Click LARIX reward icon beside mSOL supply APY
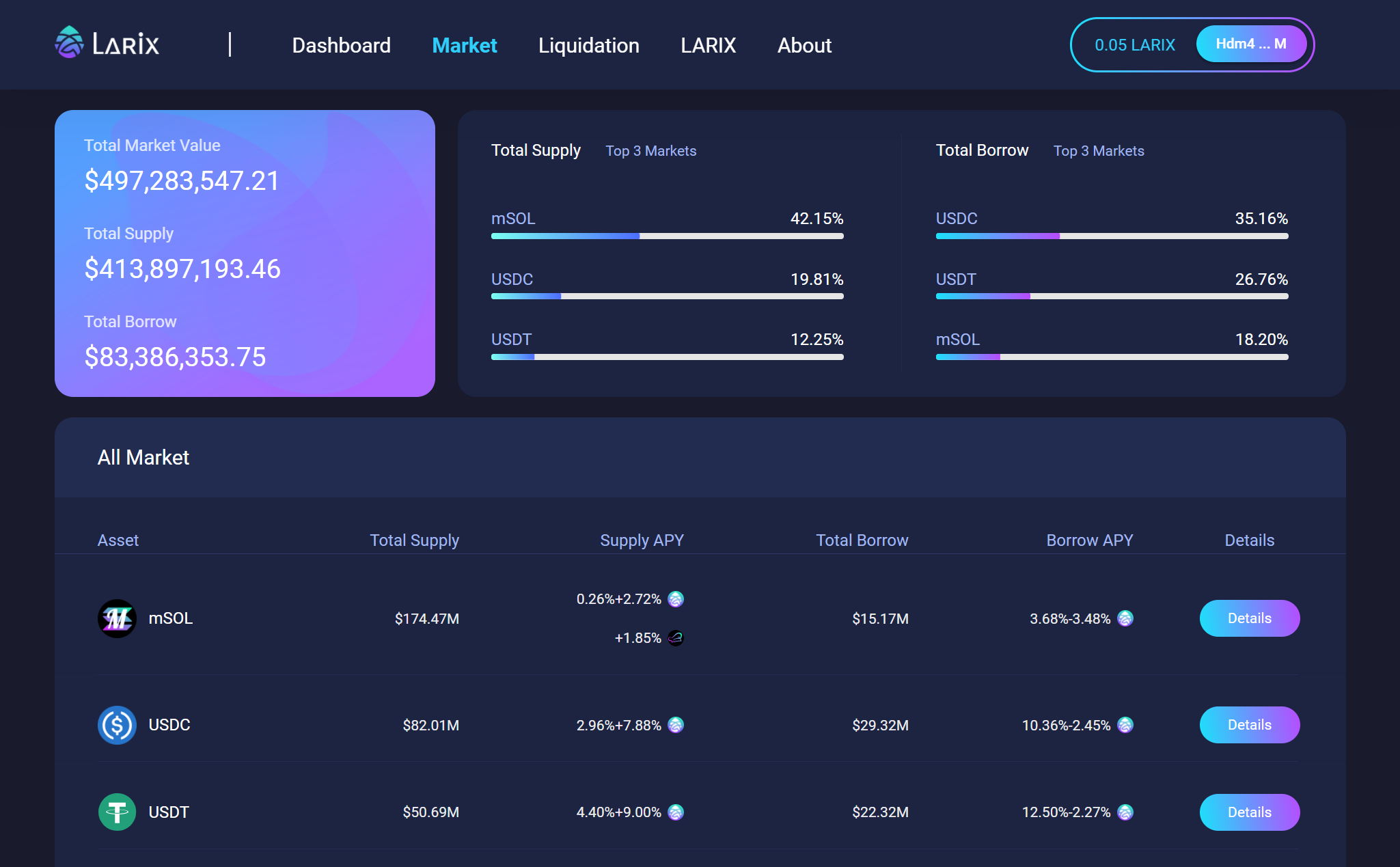The image size is (1400, 867). pos(676,599)
